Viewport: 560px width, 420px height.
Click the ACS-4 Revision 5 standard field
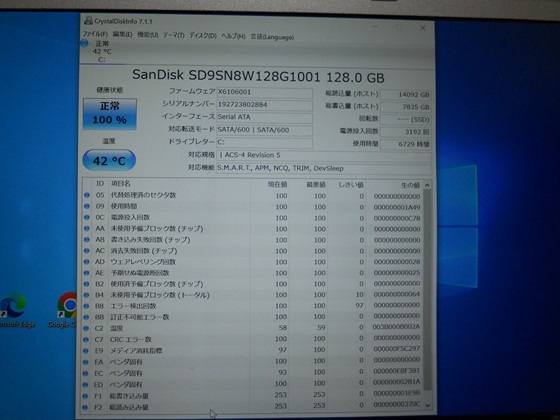point(324,155)
